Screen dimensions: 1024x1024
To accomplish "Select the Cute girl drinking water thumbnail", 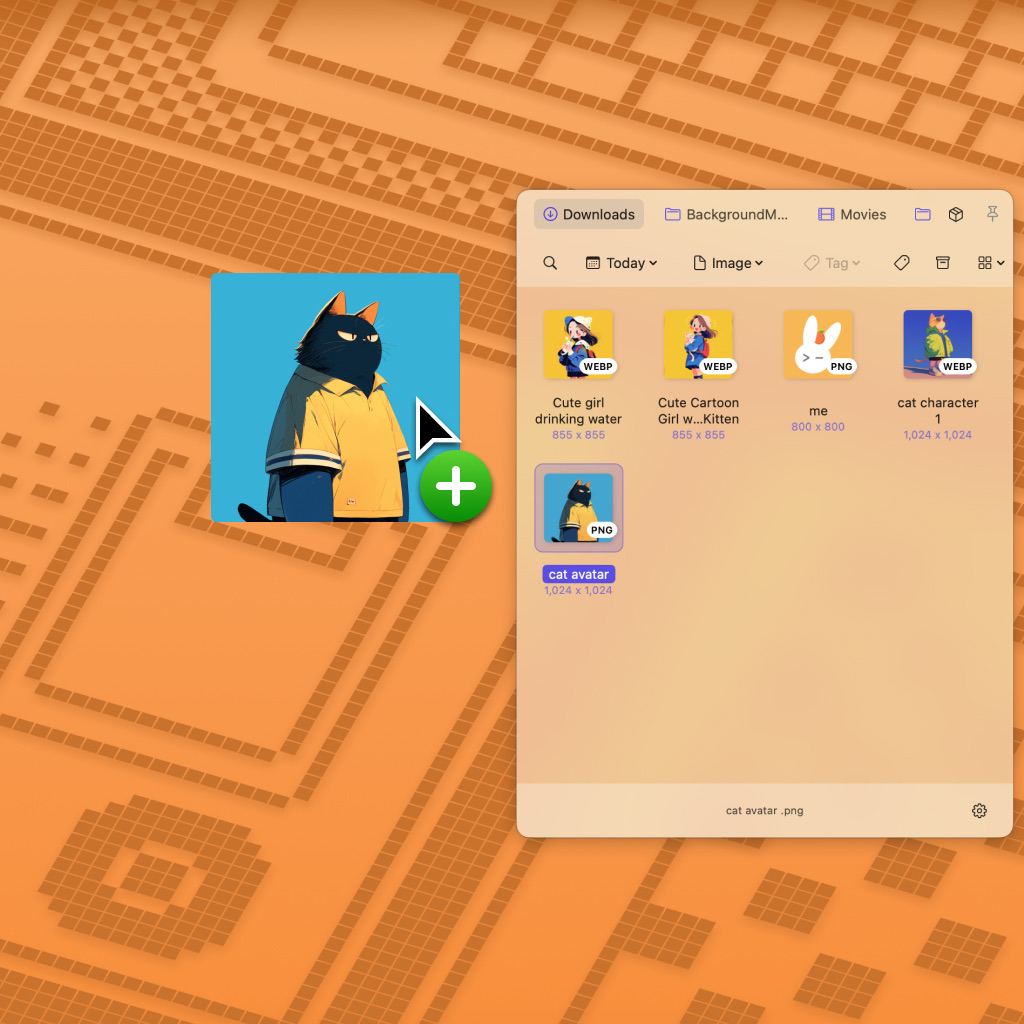I will (x=578, y=343).
